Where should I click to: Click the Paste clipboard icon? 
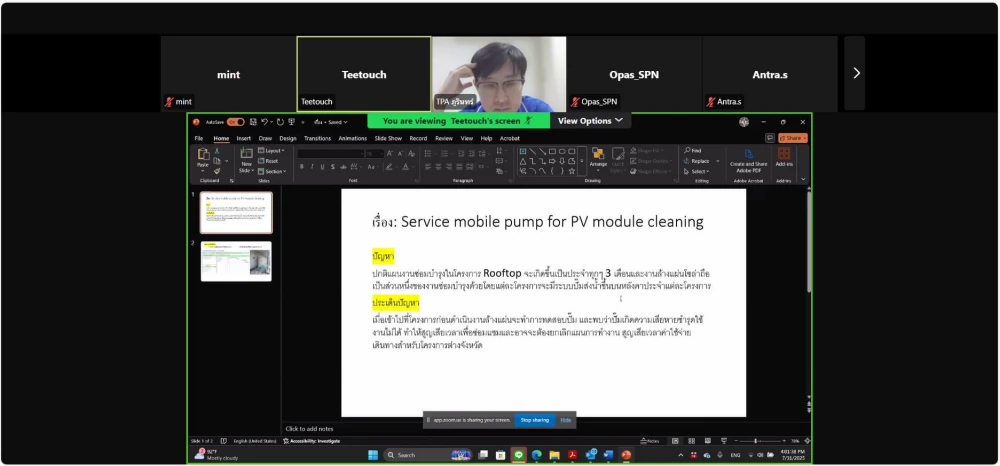(x=203, y=155)
